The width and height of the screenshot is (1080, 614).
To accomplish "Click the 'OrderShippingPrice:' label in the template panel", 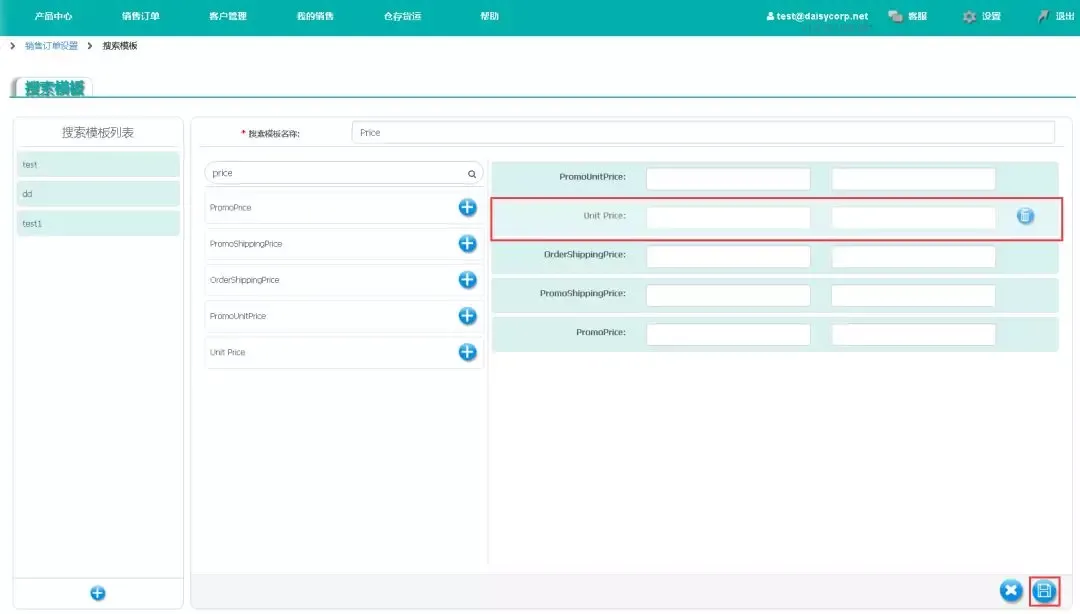I will pyautogui.click(x=585, y=254).
